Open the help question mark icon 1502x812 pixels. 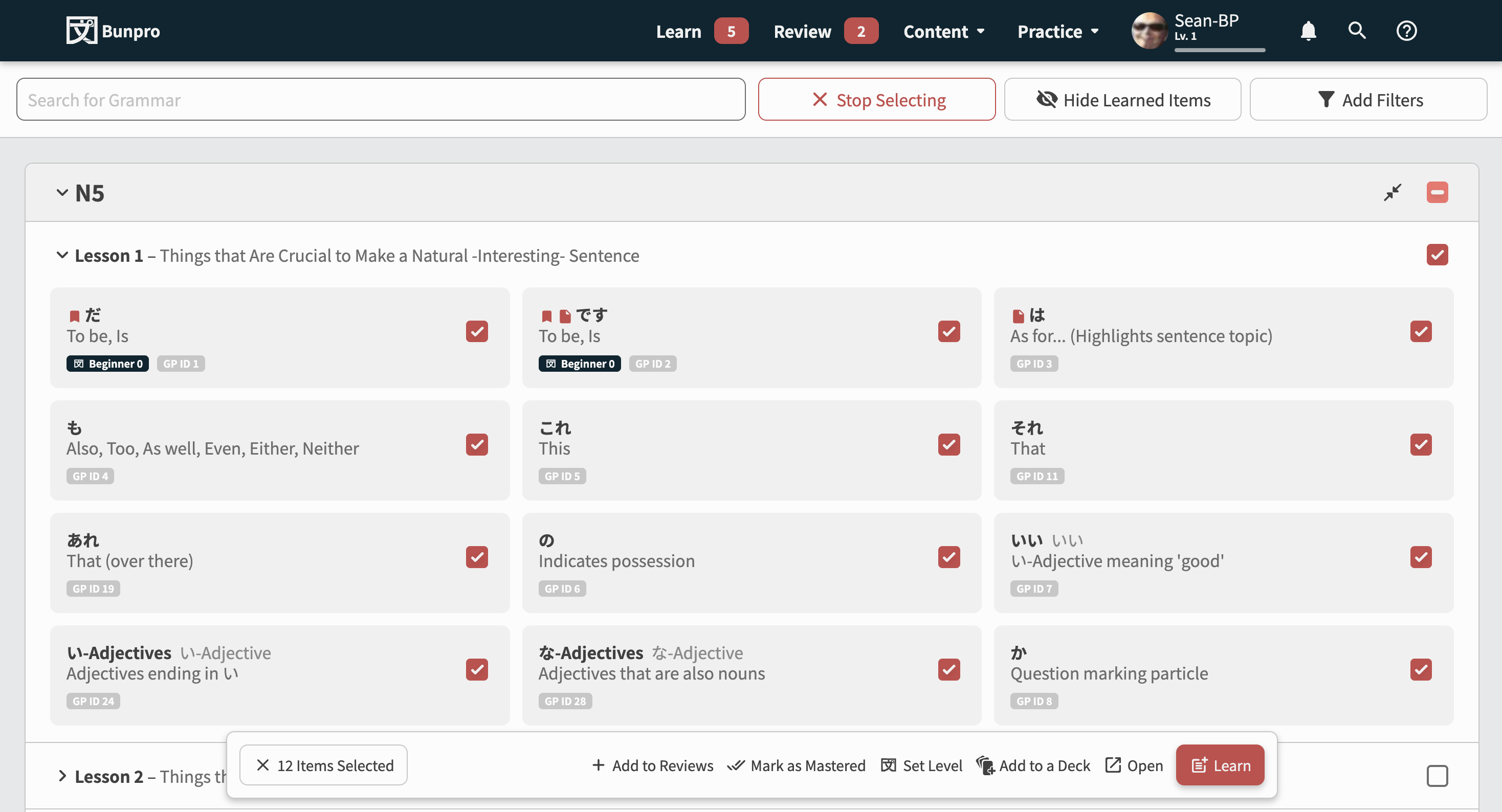[x=1406, y=31]
